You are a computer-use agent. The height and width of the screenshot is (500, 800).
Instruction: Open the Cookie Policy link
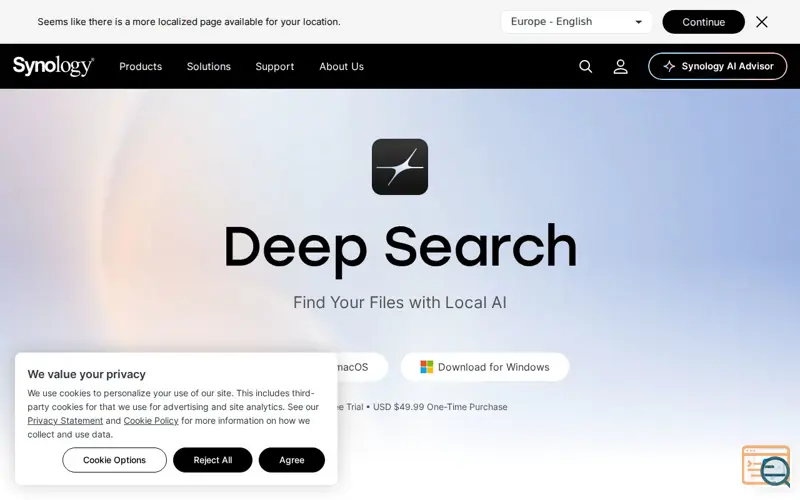tap(151, 421)
